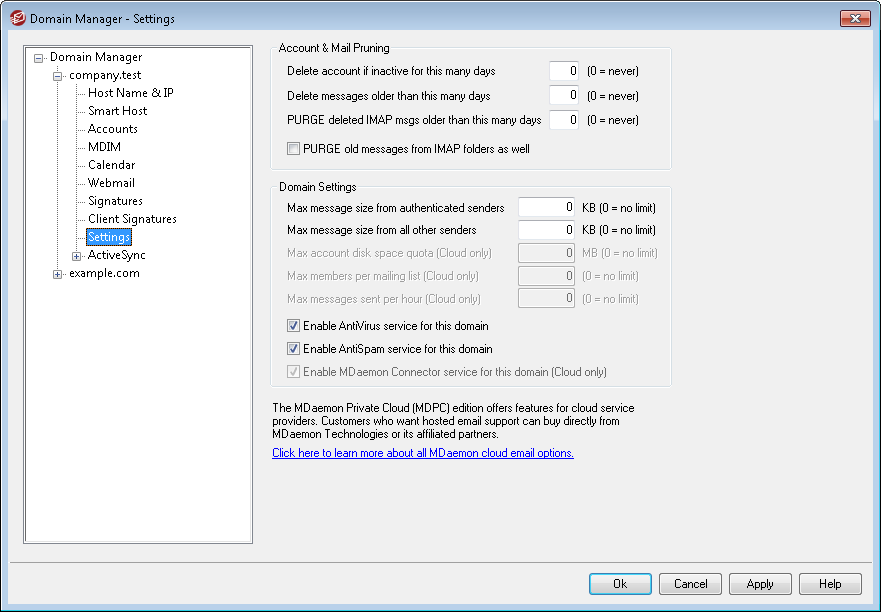Enable PURGE old messages from IMAP folders
This screenshot has width=881, height=612.
tap(294, 149)
